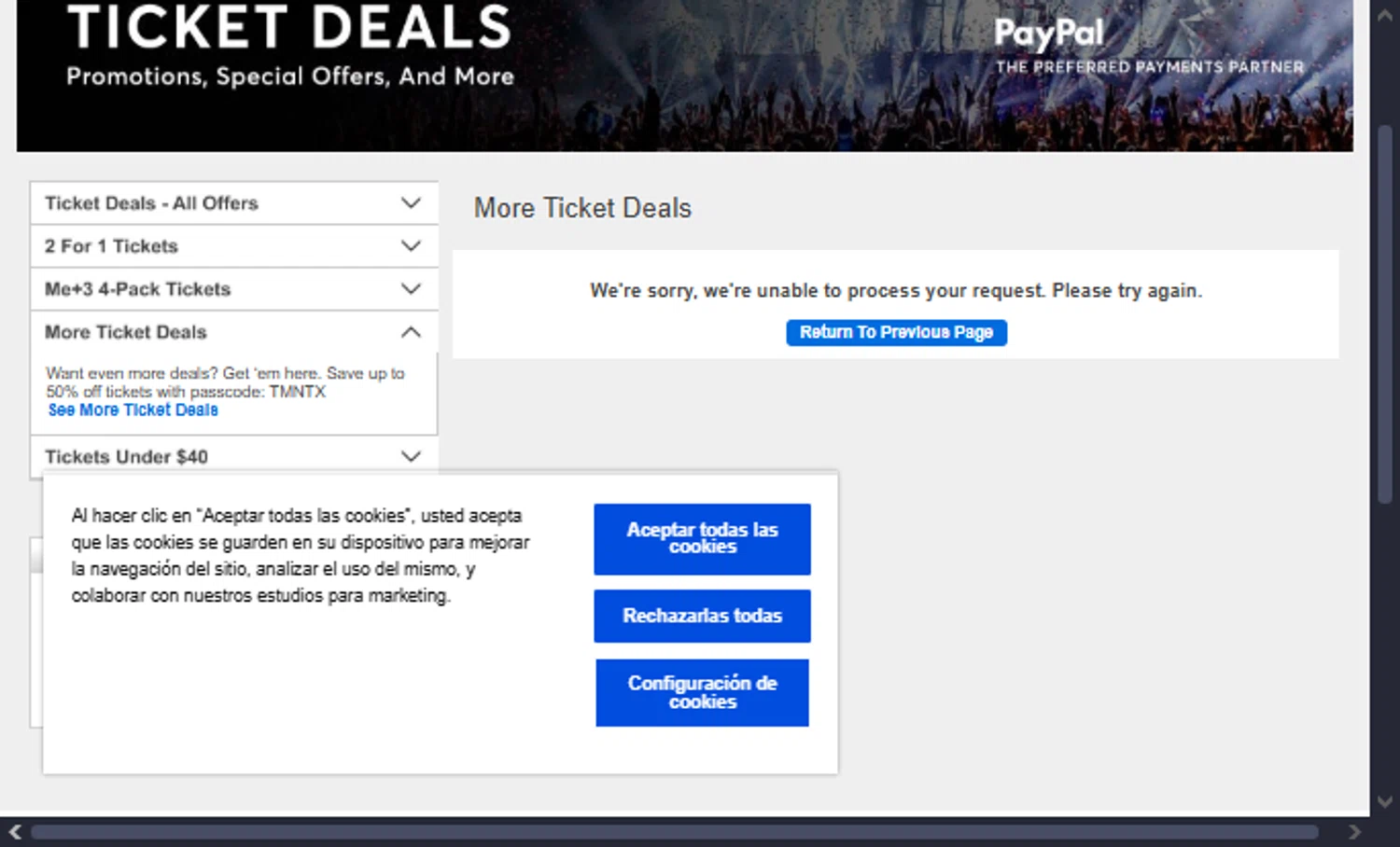Open Configuración de cookies settings

tap(702, 692)
